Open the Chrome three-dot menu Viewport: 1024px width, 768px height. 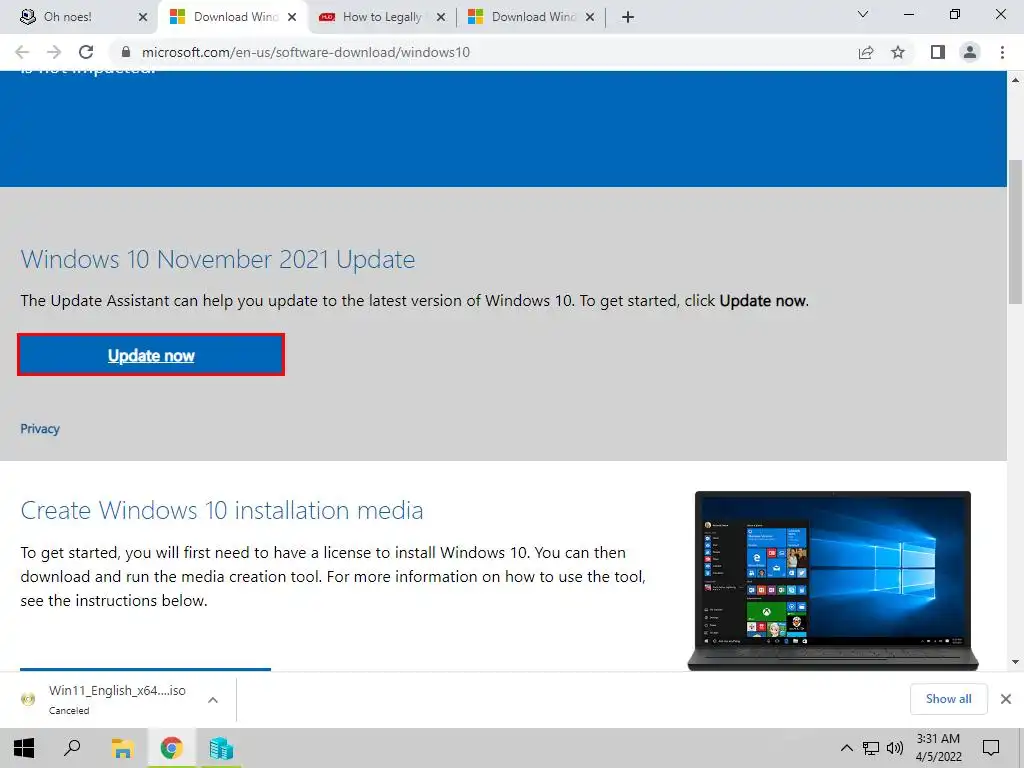tap(1002, 52)
